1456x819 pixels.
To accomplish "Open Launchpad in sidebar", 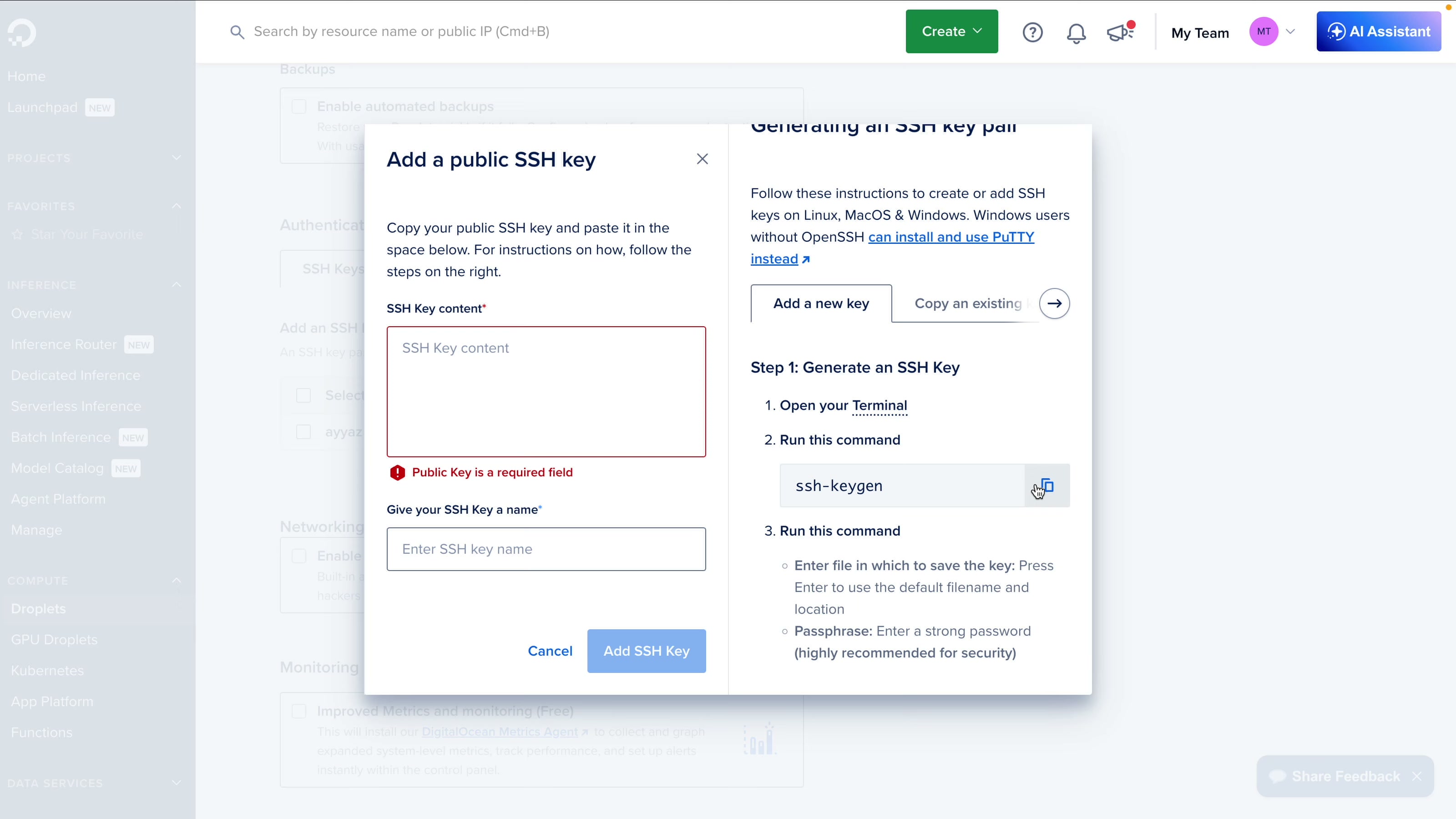I will (42, 107).
